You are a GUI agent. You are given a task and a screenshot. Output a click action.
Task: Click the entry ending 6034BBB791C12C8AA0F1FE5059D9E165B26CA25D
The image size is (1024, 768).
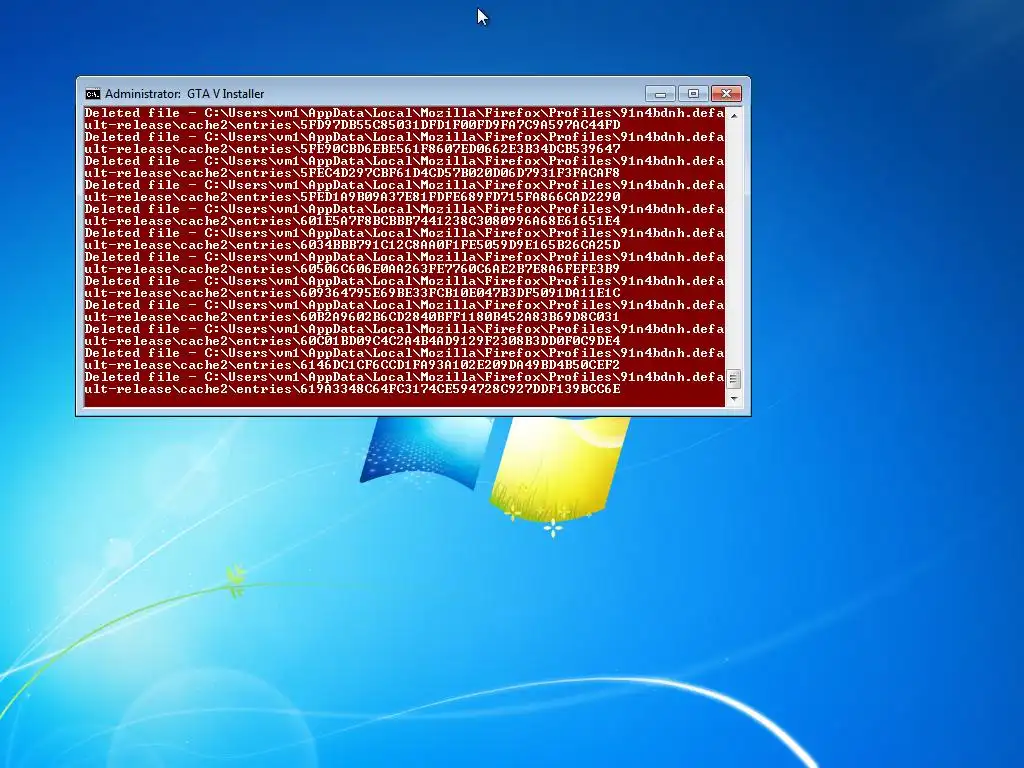point(404,239)
